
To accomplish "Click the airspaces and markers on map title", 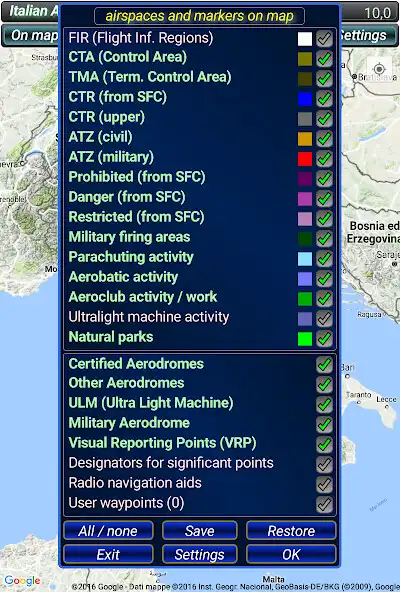I will [x=199, y=16].
